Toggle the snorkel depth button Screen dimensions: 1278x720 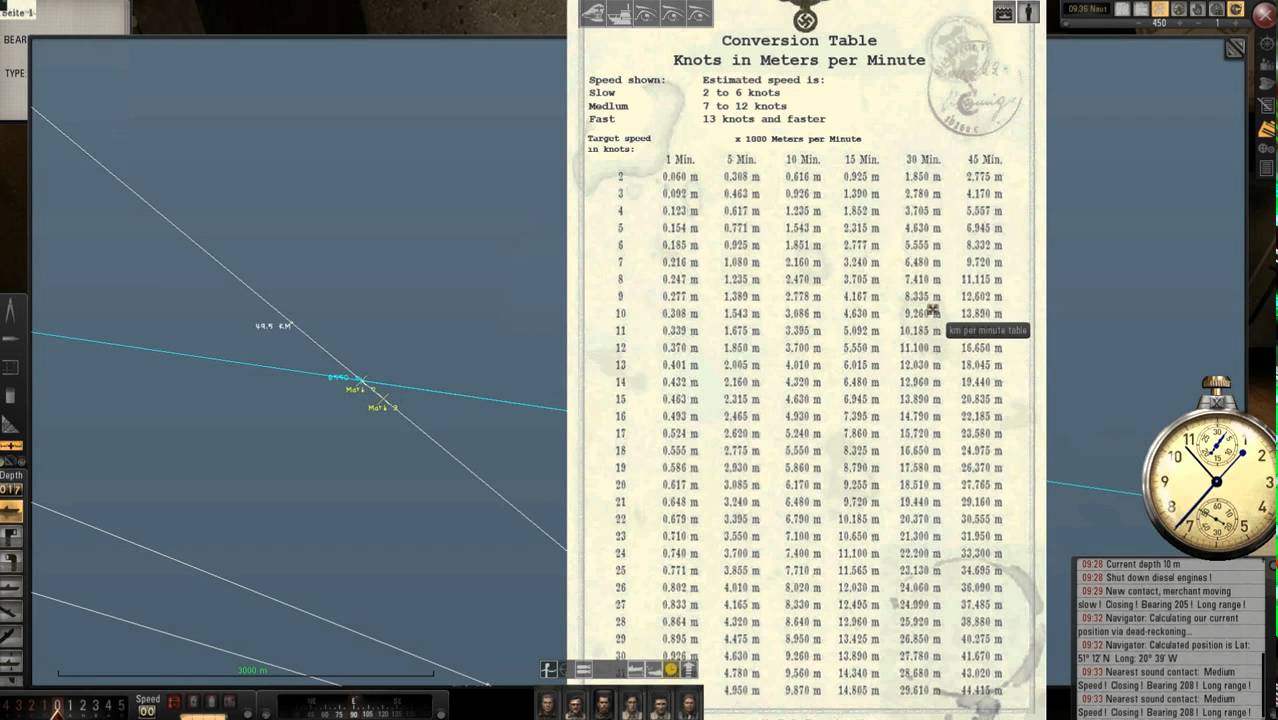(x=11, y=562)
